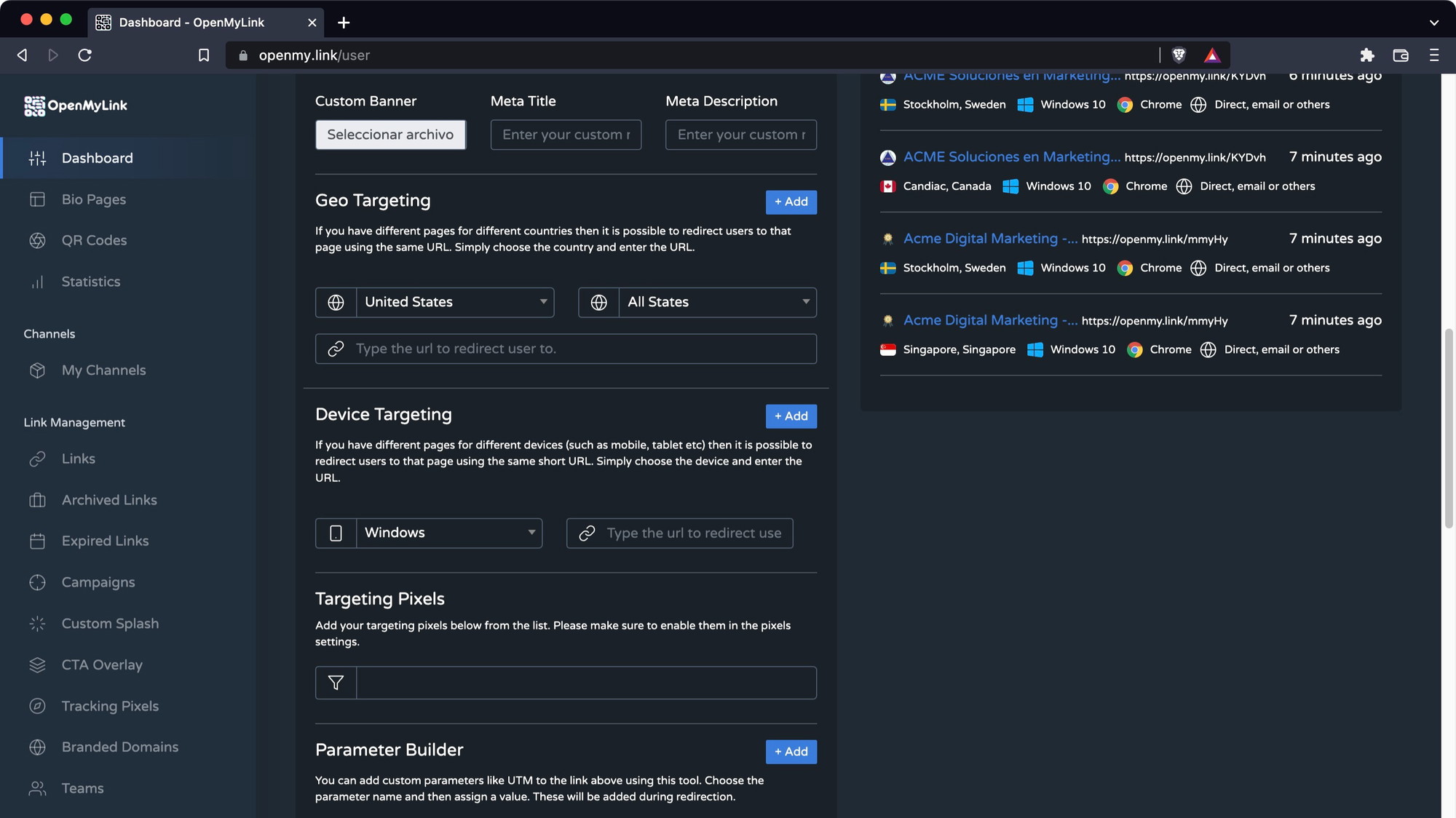Click the Tracking Pixels icon
This screenshot has height=818, width=1456.
37,706
